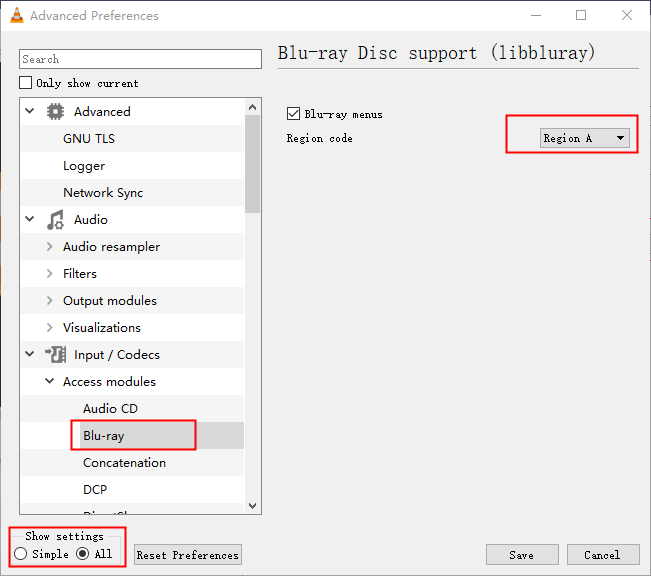
Task: Select Audio CD access module
Action: [110, 409]
